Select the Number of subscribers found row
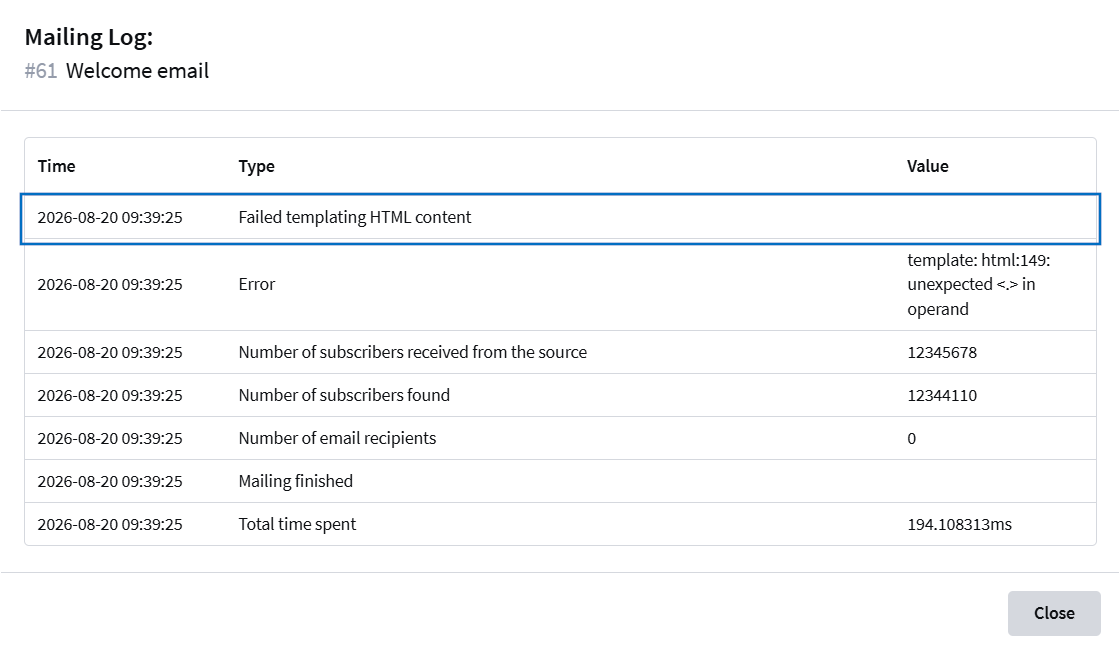 tap(560, 395)
